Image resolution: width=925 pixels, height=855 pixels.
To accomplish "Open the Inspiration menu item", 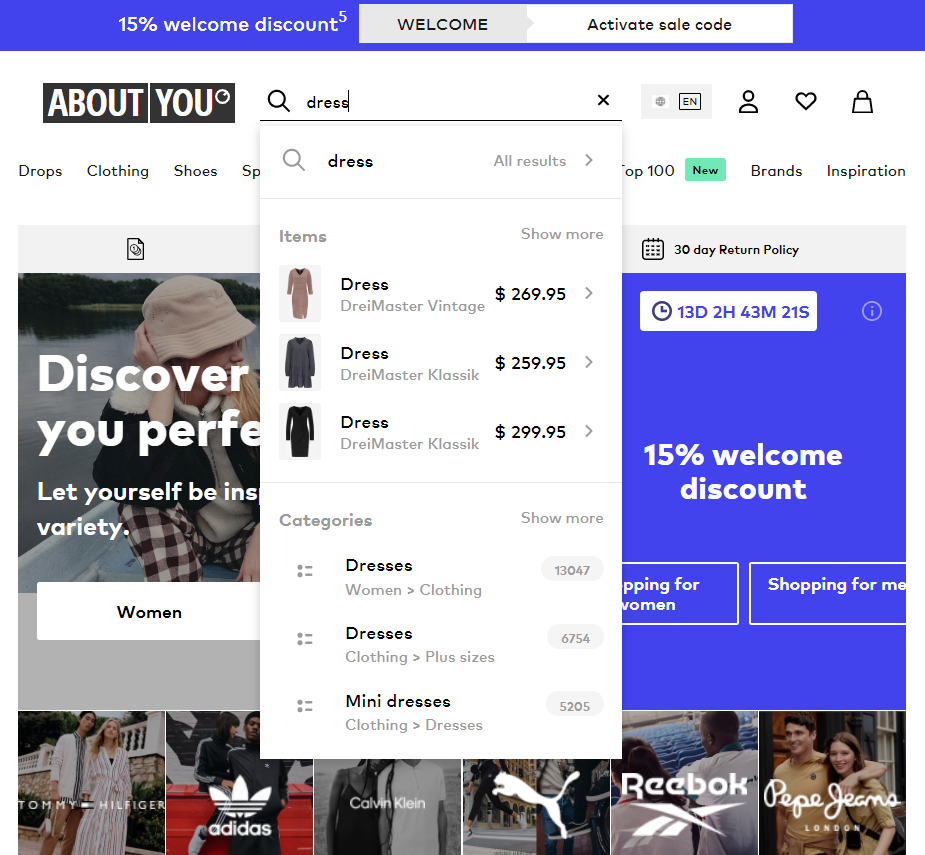I will [865, 171].
